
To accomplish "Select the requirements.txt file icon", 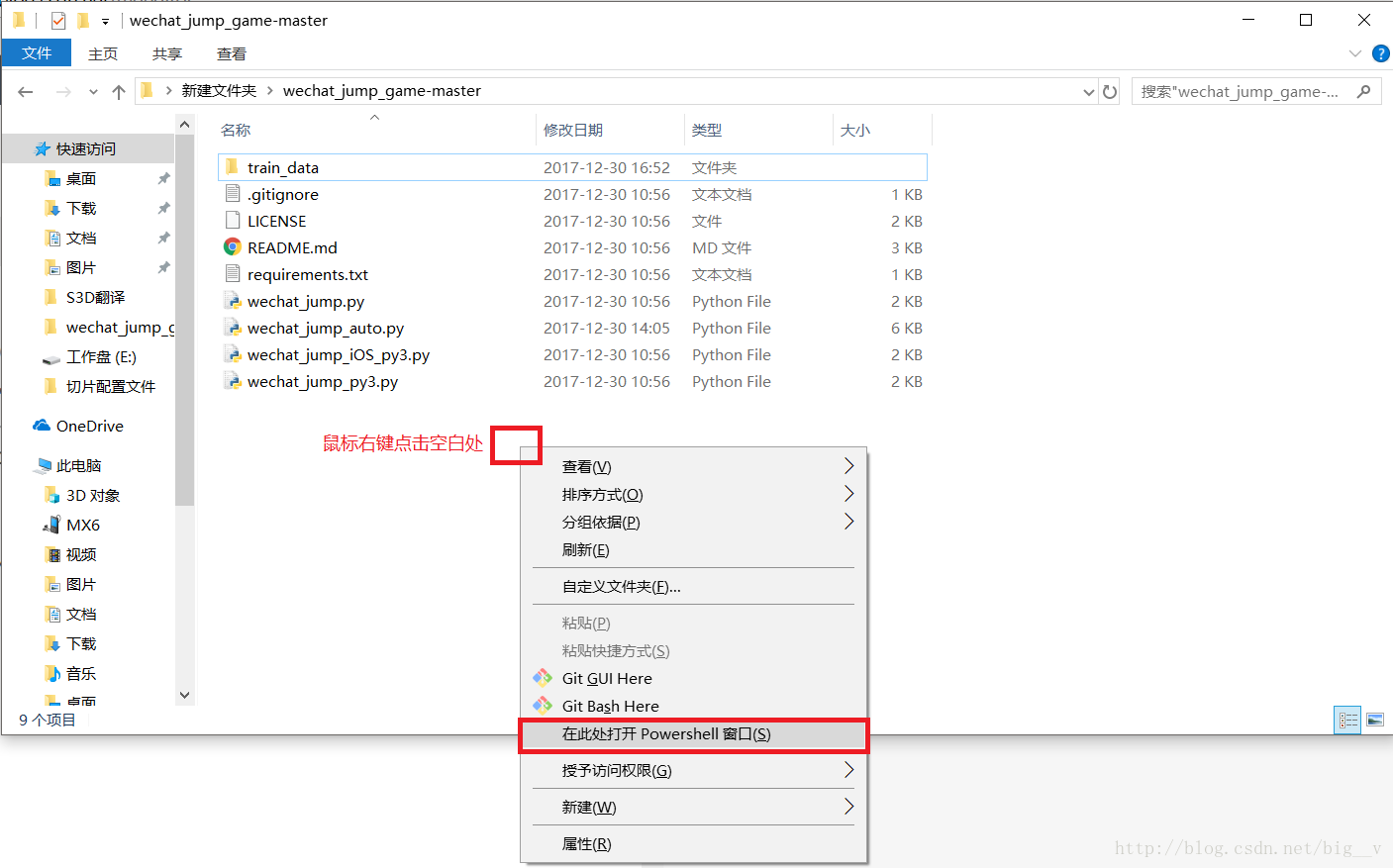I will (233, 274).
